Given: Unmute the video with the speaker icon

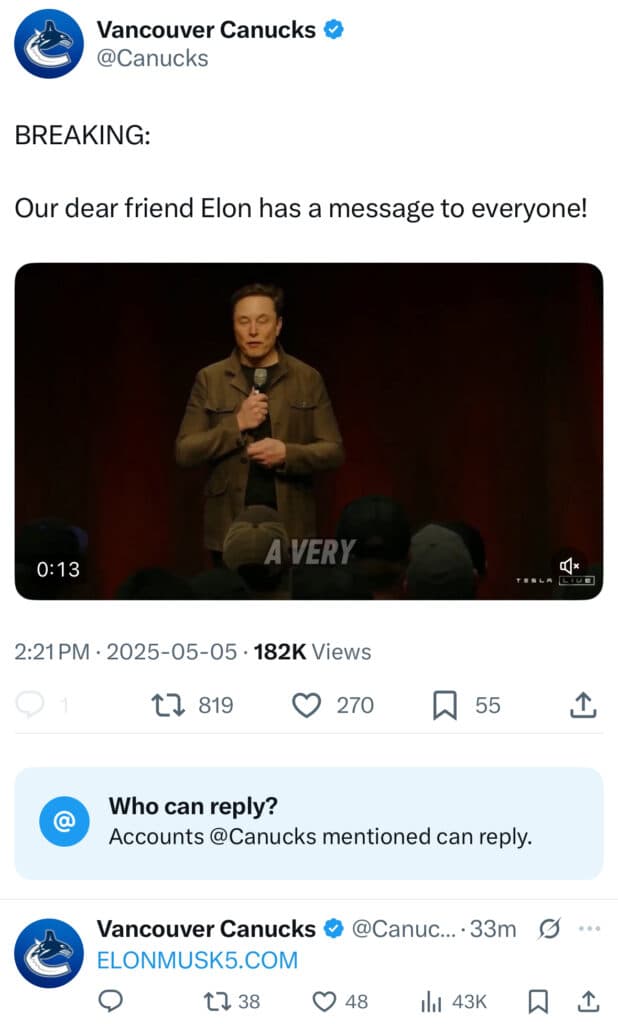Looking at the screenshot, I should pos(570,566).
